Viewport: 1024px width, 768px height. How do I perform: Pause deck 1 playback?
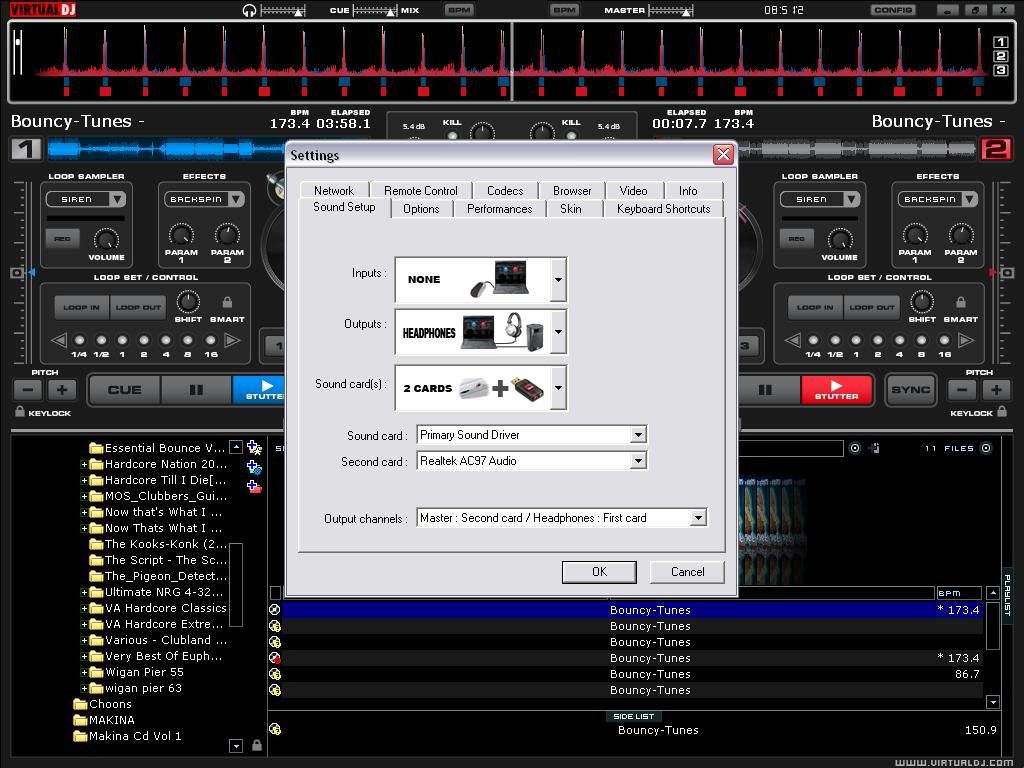pos(196,390)
